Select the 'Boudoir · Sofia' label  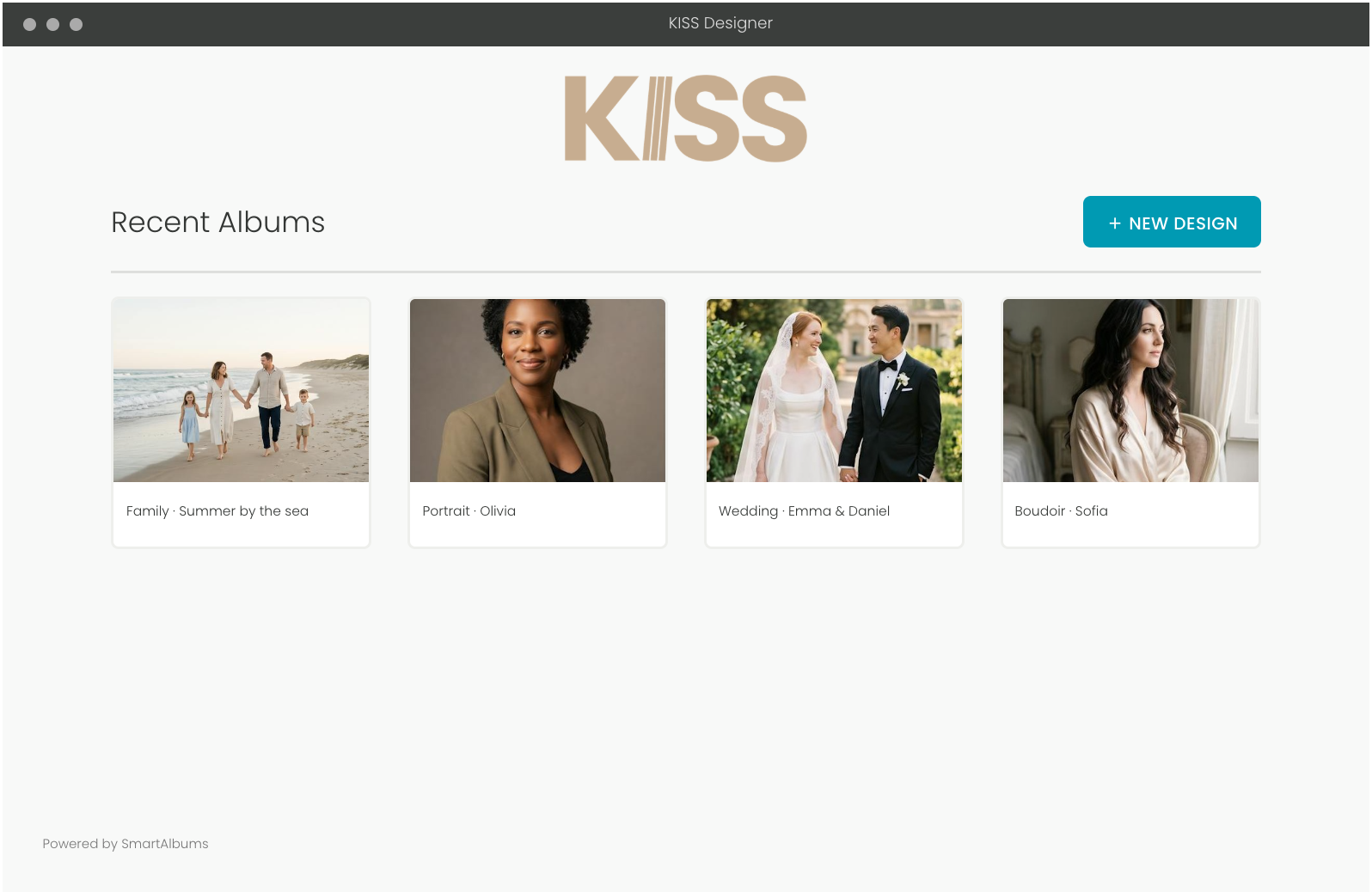(x=1061, y=510)
